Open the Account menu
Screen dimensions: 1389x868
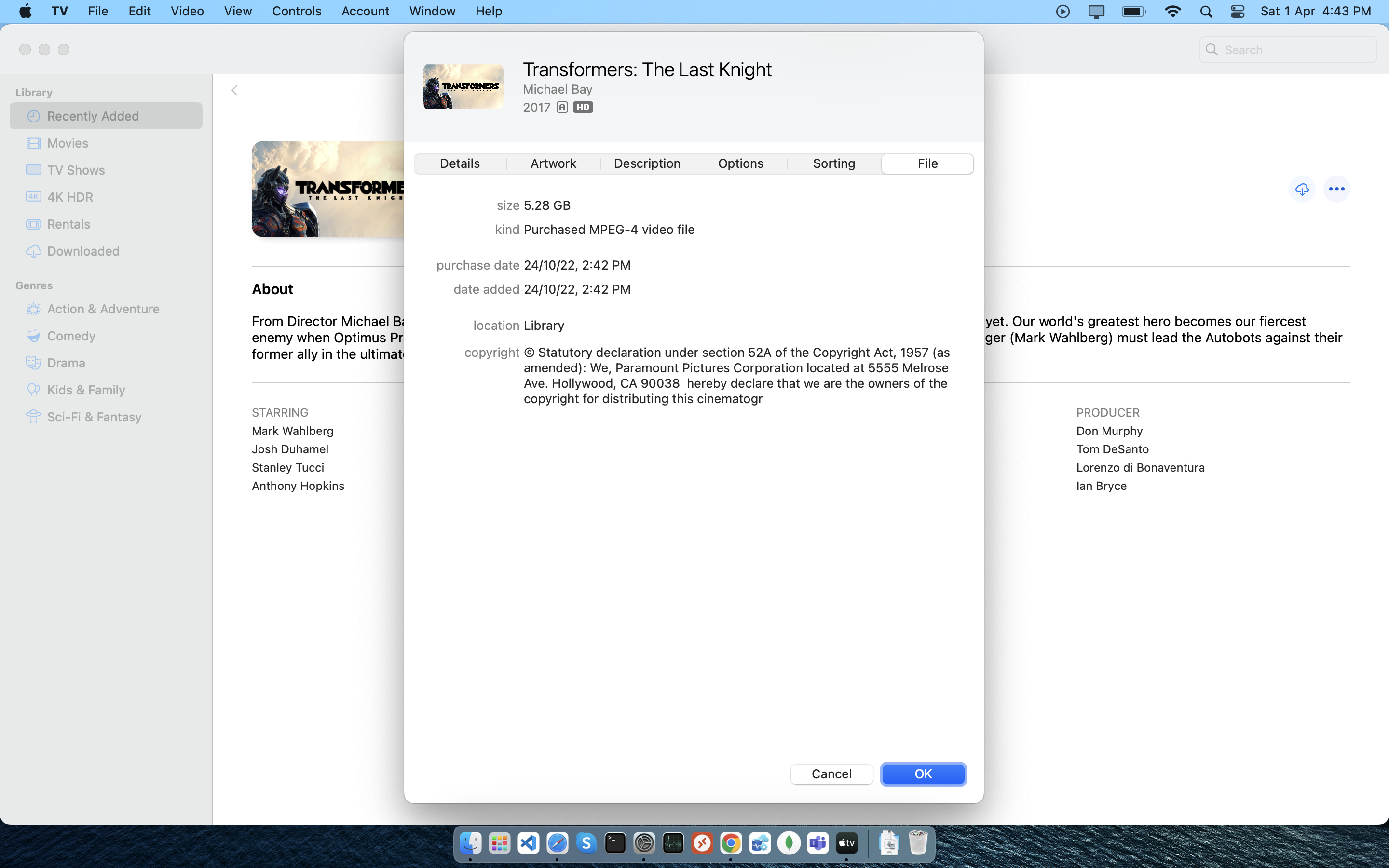pos(365,12)
